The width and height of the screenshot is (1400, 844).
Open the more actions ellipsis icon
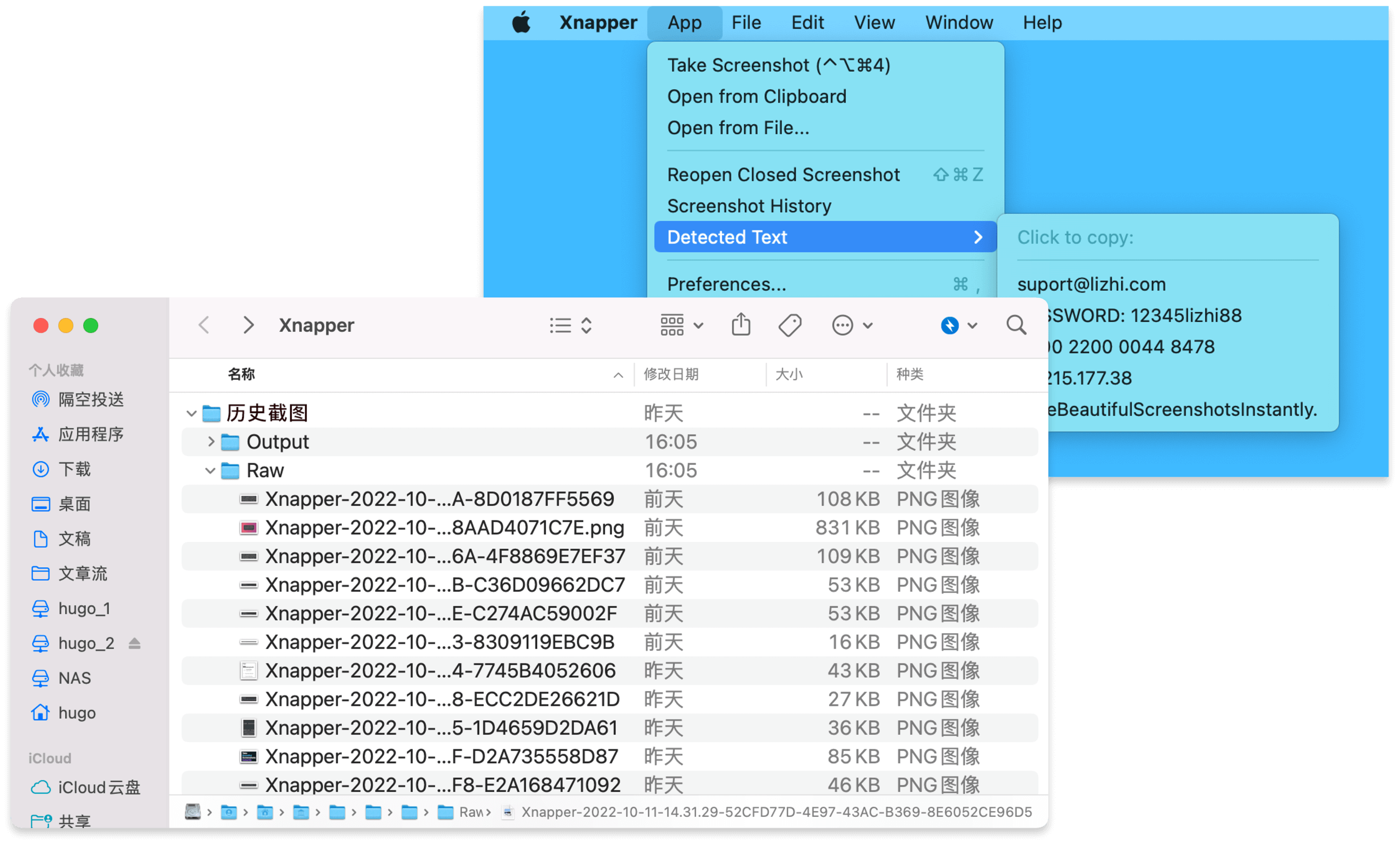tap(843, 325)
